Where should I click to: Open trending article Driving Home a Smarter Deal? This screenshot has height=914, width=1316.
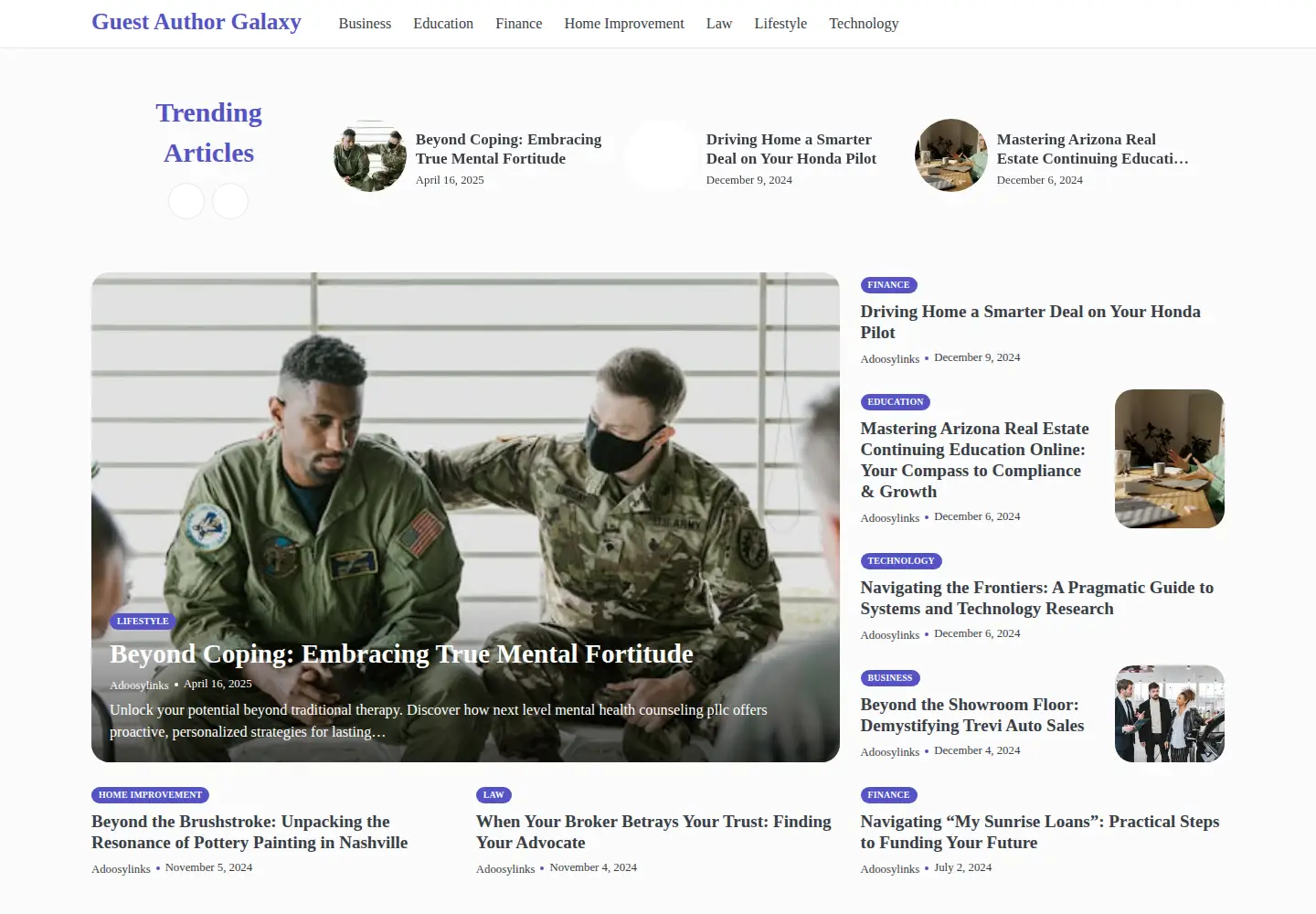[x=791, y=149]
